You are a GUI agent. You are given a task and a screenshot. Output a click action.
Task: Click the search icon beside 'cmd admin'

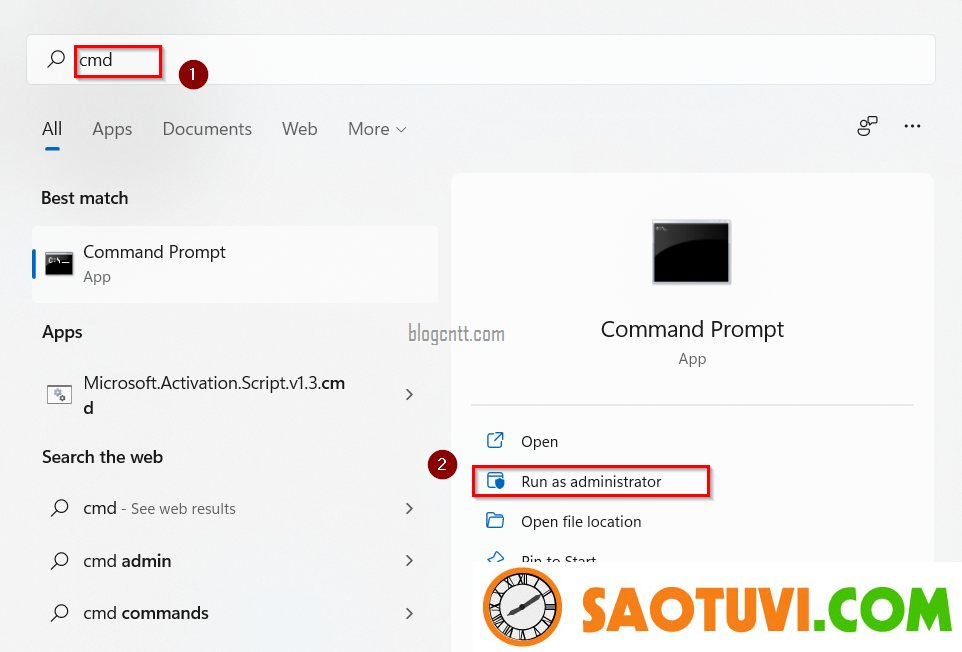click(x=60, y=561)
